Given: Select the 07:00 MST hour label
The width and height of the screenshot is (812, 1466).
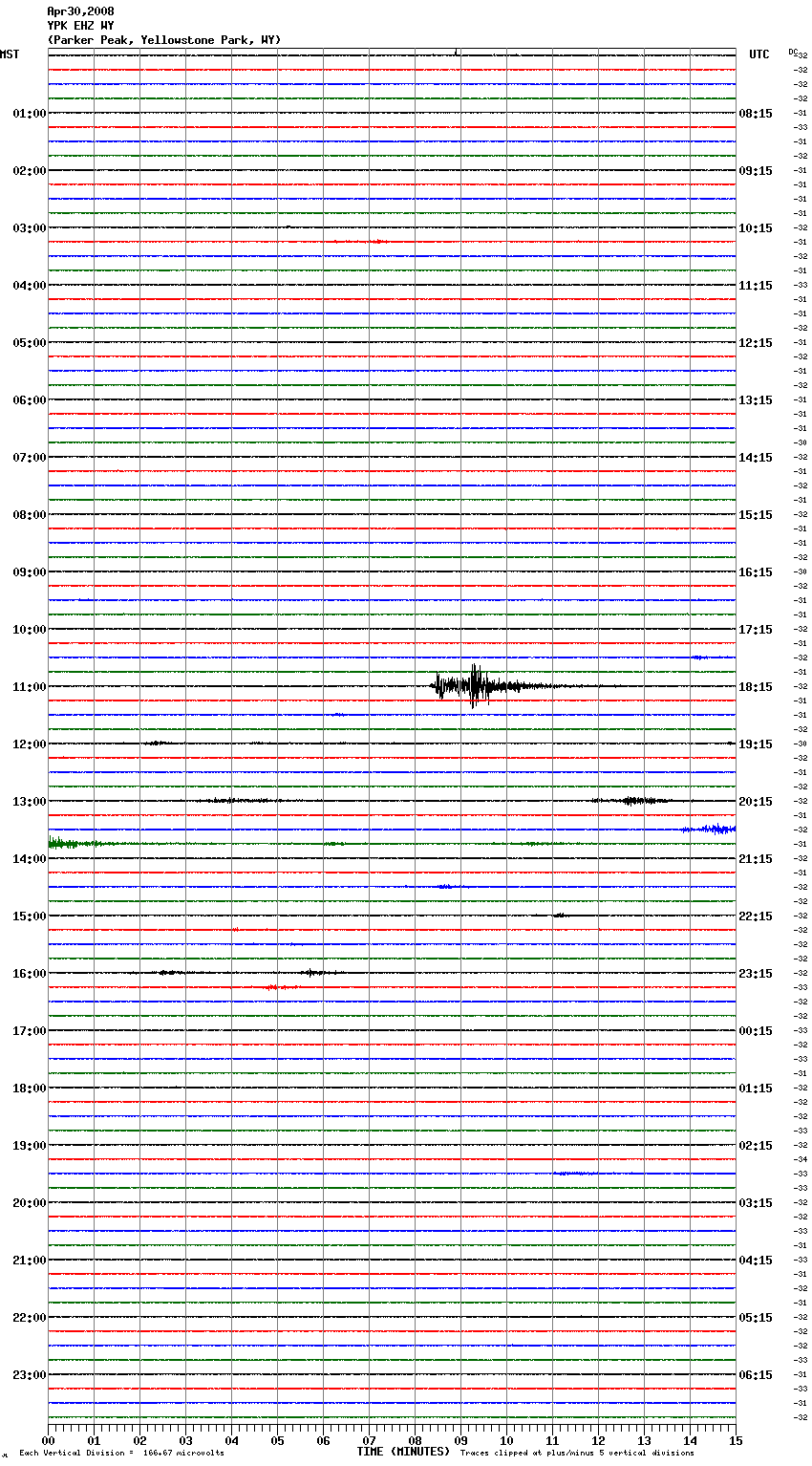Looking at the screenshot, I should point(29,458).
